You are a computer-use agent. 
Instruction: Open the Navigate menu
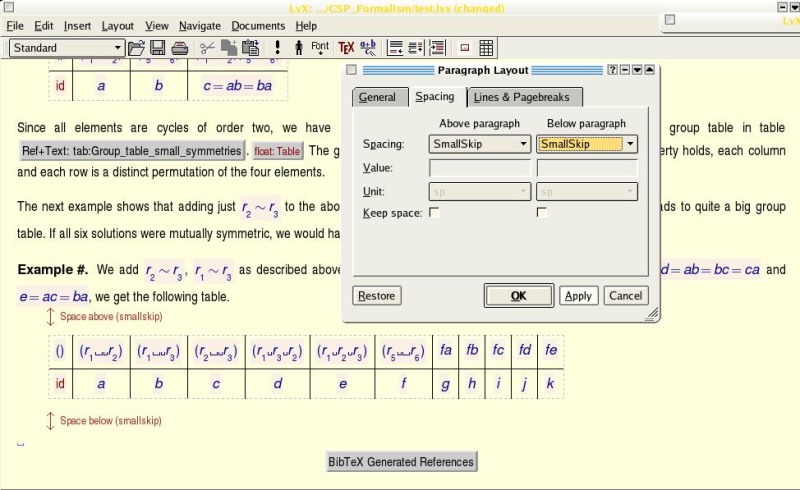coord(200,25)
